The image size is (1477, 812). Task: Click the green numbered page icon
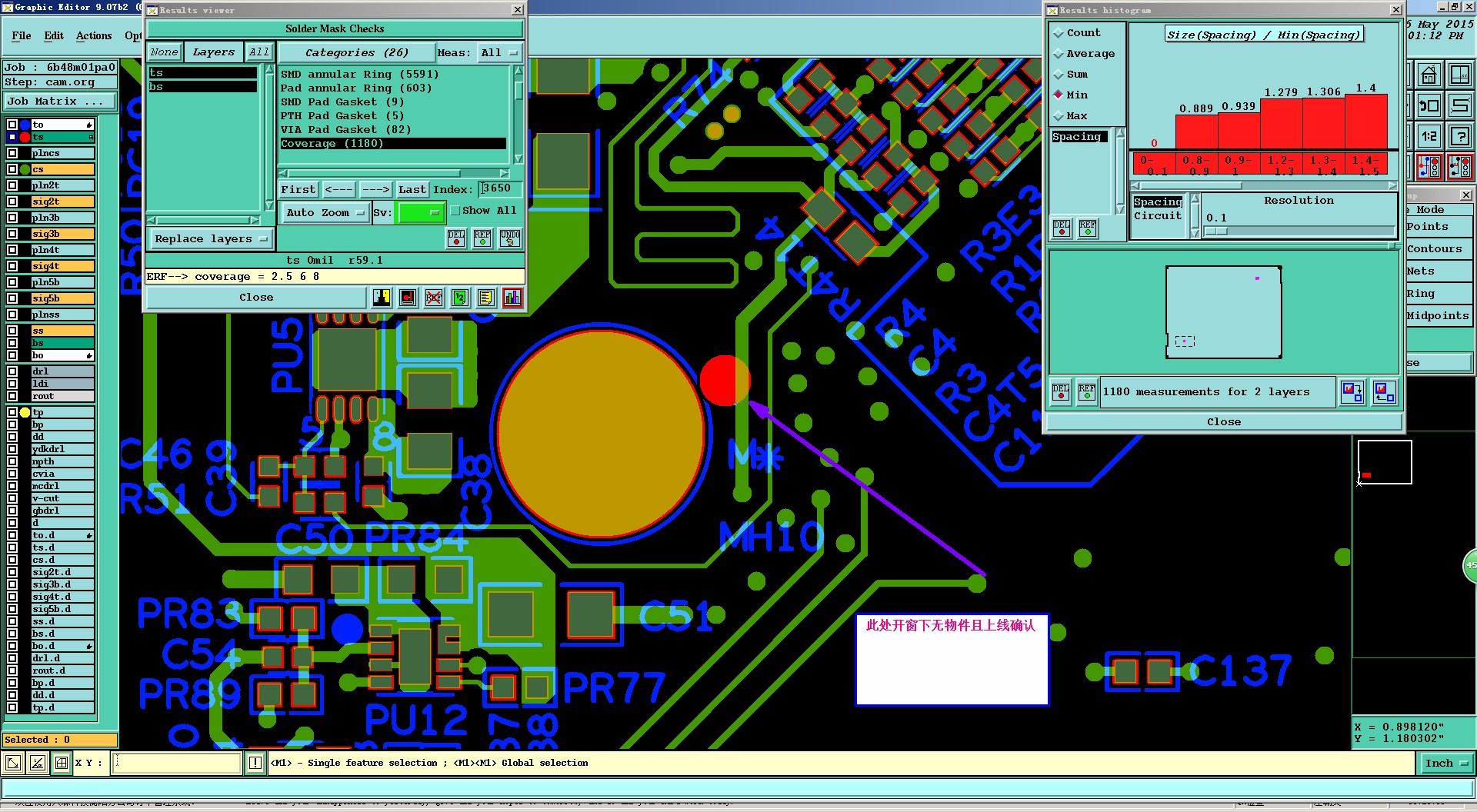click(460, 298)
